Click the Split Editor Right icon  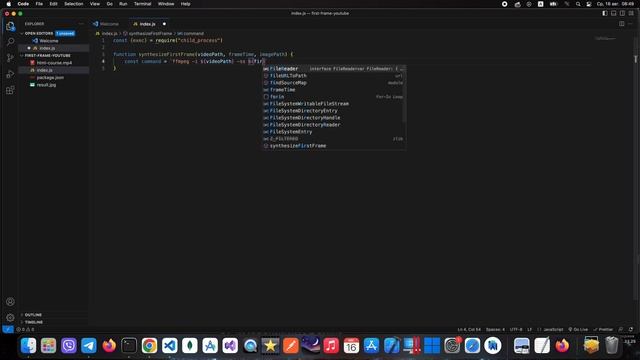tap(622, 24)
